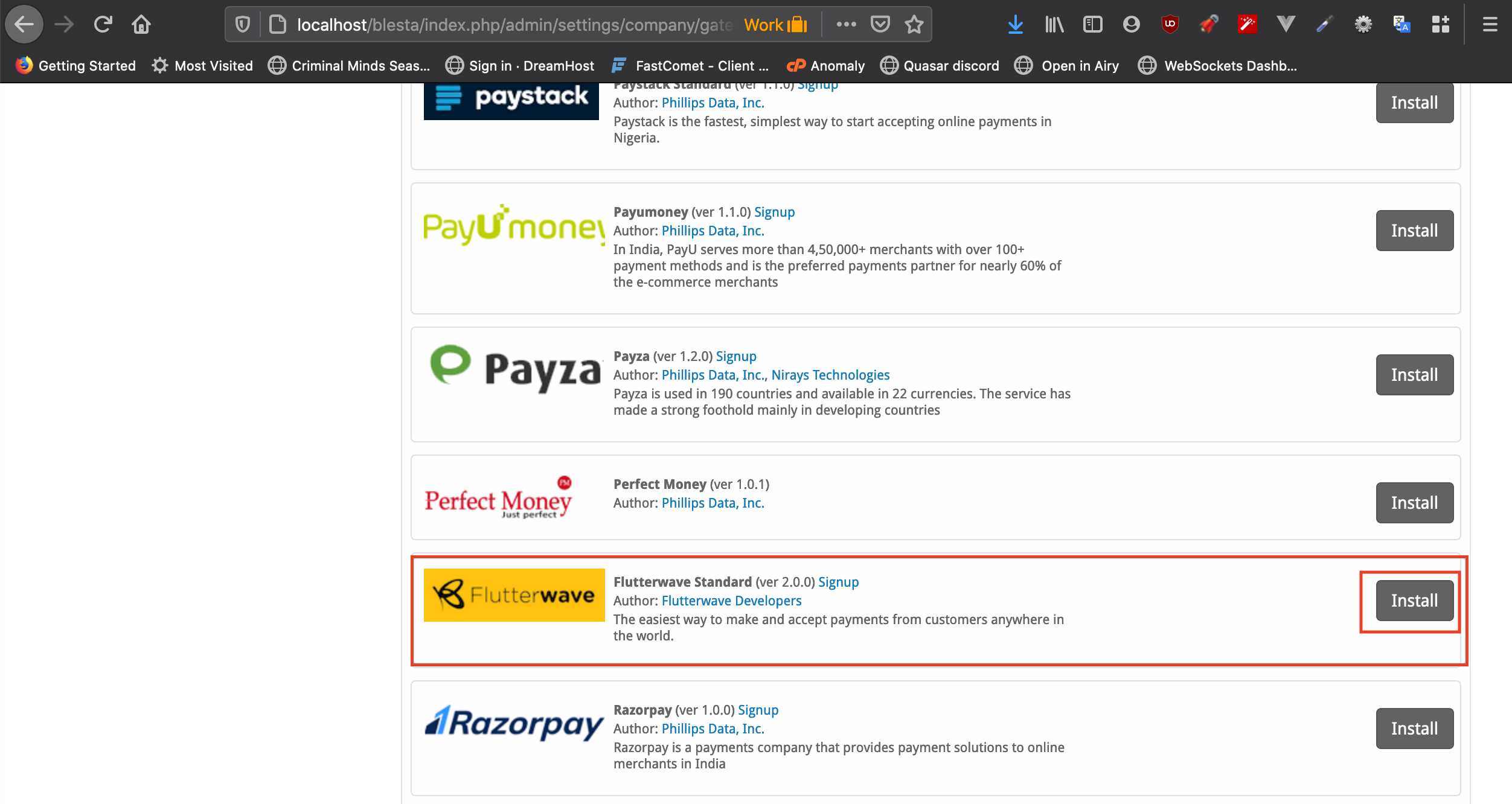
Task: Open the uBlock Origin extension icon
Action: pyautogui.click(x=1170, y=25)
